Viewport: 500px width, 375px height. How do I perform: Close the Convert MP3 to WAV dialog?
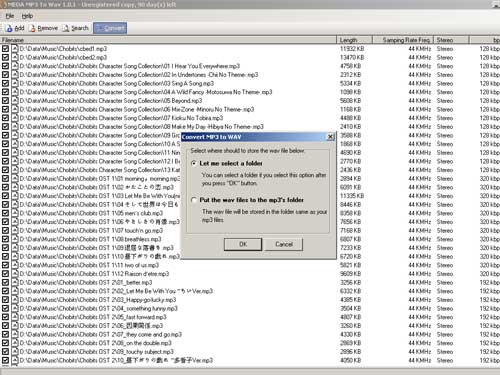(330, 137)
